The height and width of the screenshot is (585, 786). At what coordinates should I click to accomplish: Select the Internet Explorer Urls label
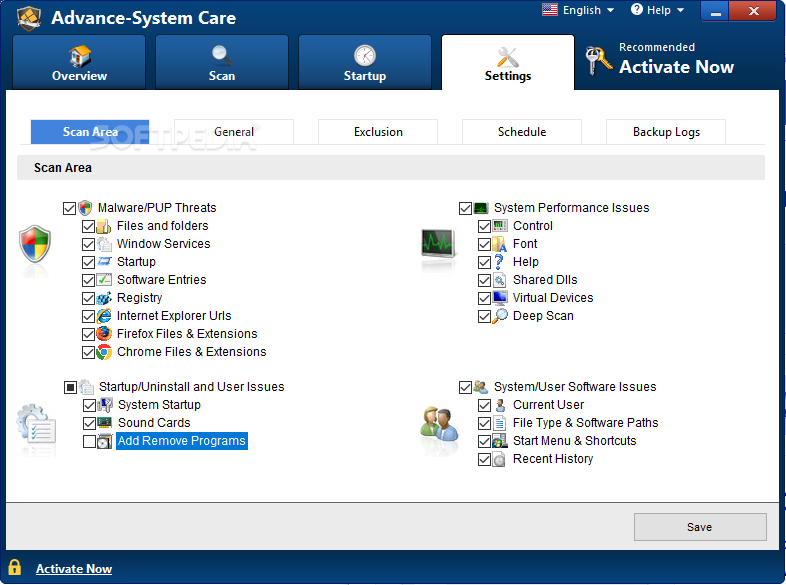tap(174, 316)
